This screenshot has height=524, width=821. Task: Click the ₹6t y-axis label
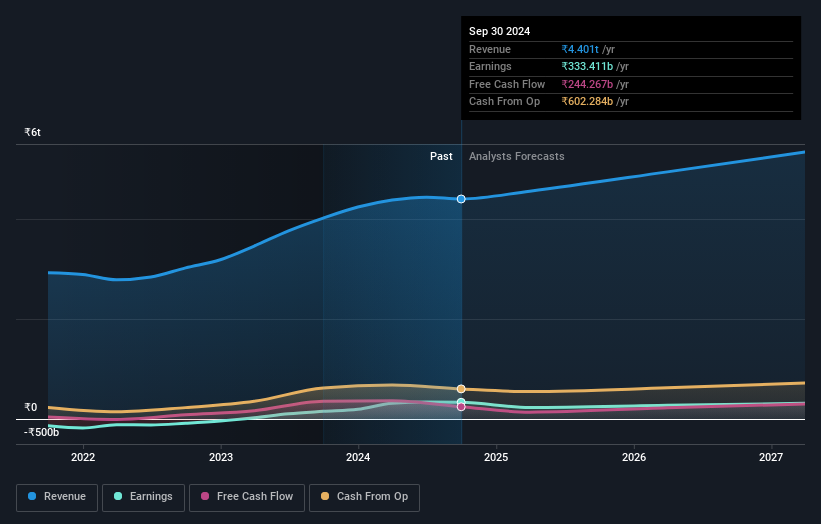pos(32,132)
